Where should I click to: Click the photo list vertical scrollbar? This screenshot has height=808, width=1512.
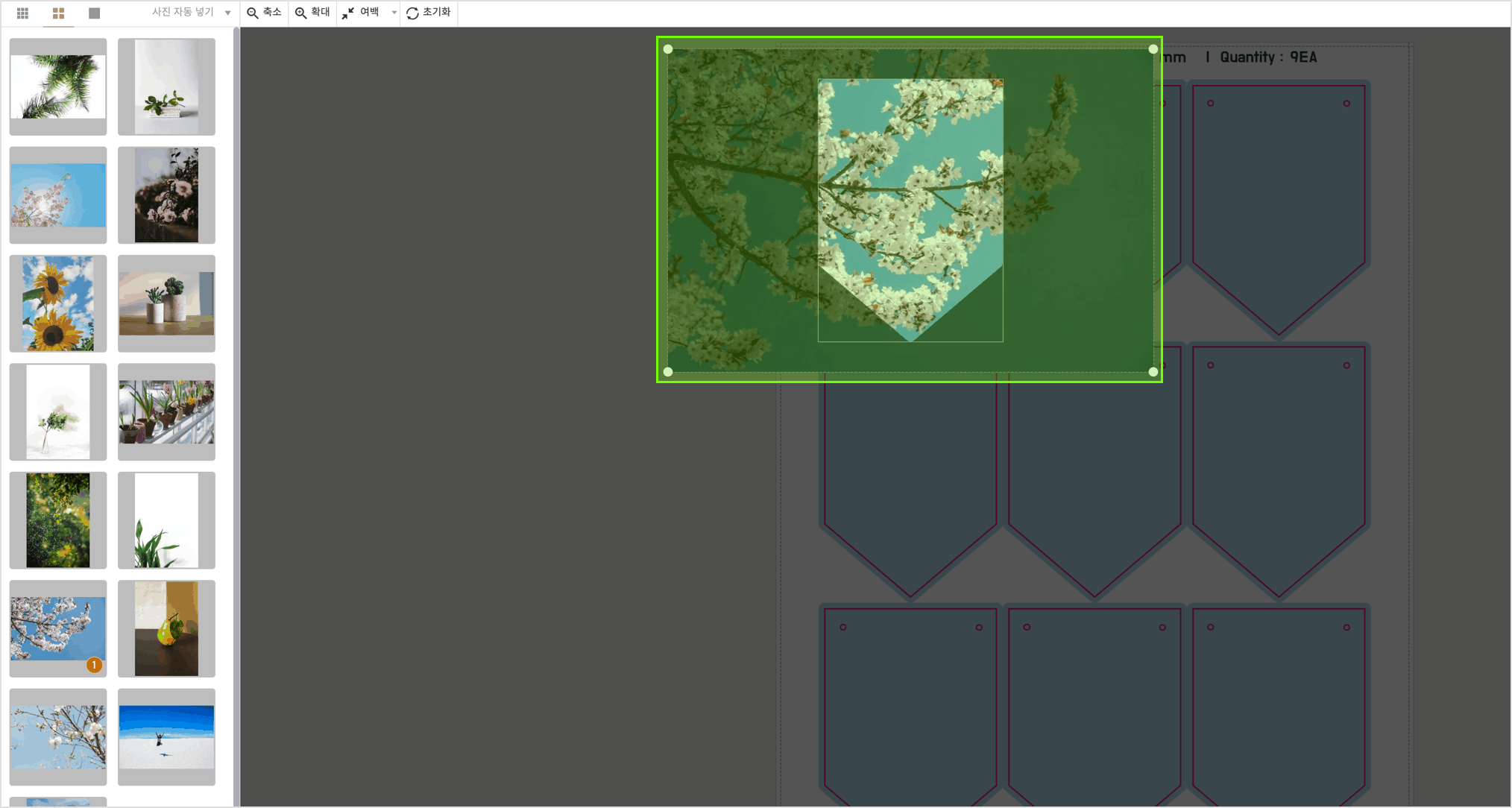tap(236, 417)
